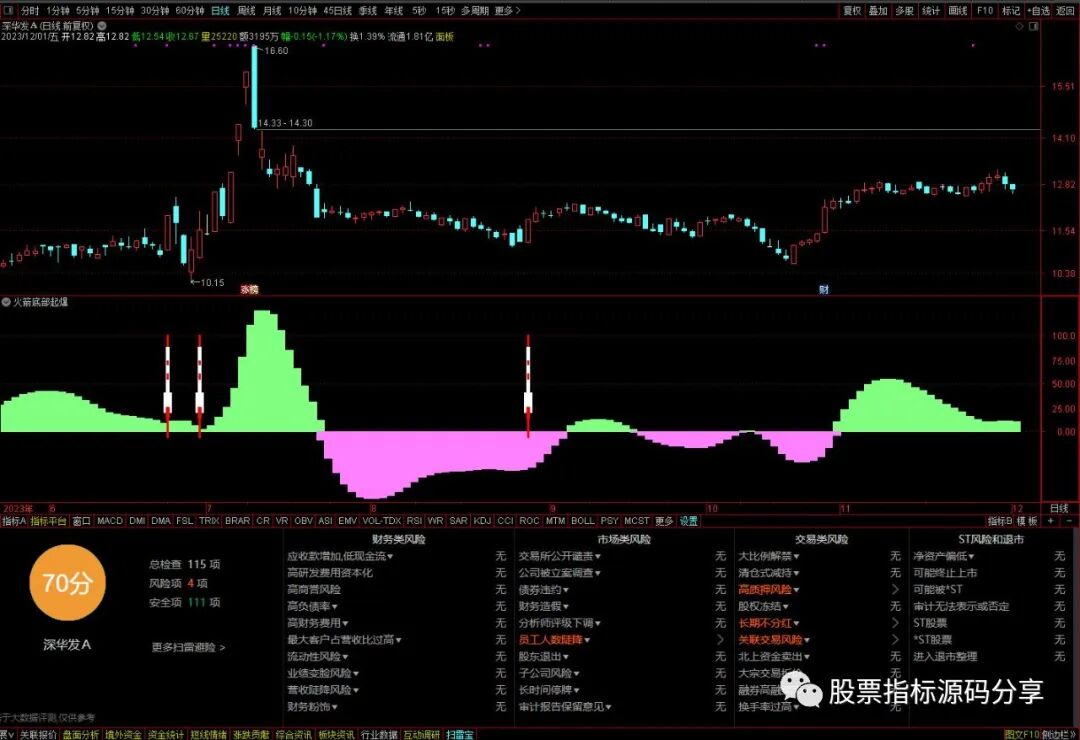1080x740 pixels.
Task: Expand the 高质押风险 risk item
Action: click(769, 590)
